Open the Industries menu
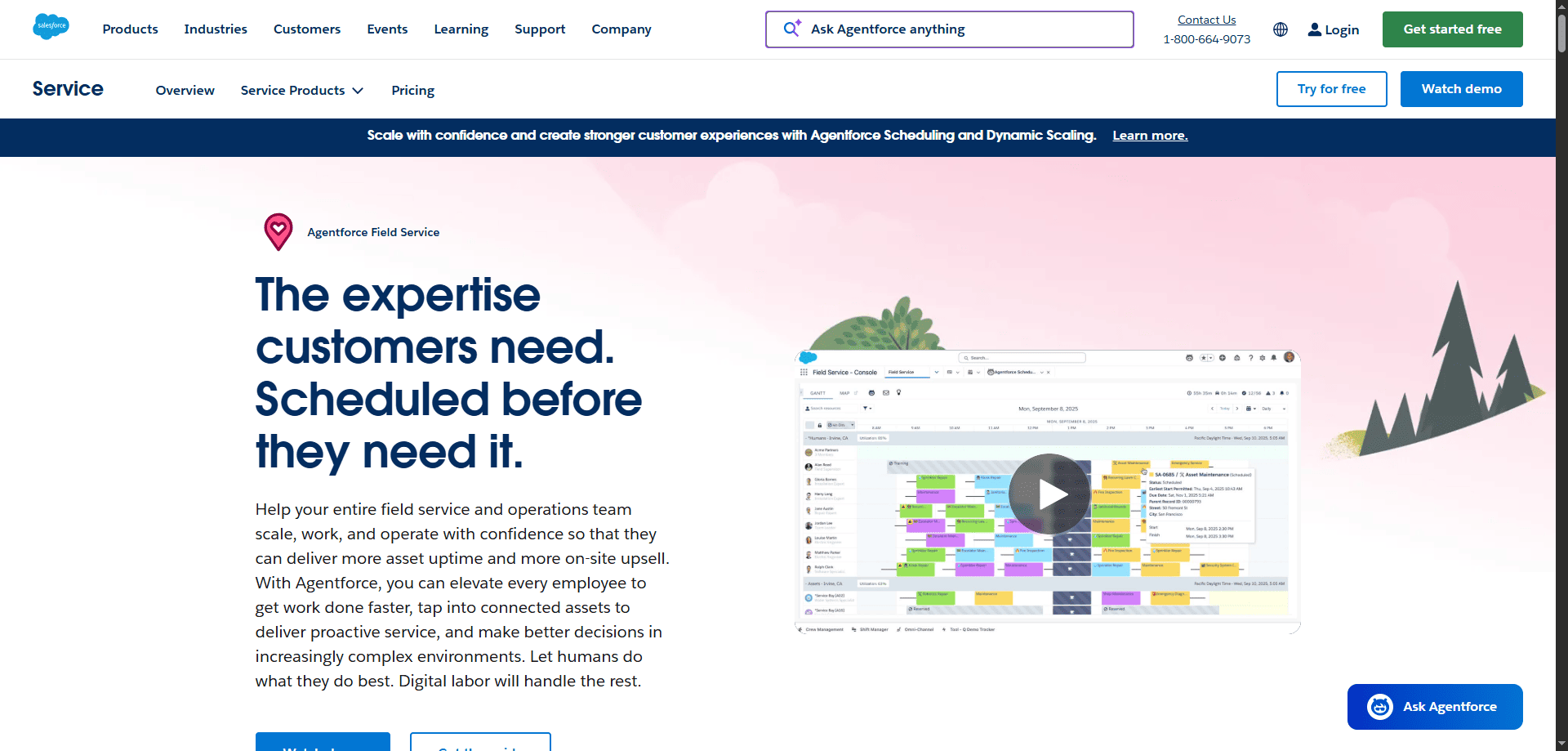Screen dimensions: 1568x751 point(216,29)
